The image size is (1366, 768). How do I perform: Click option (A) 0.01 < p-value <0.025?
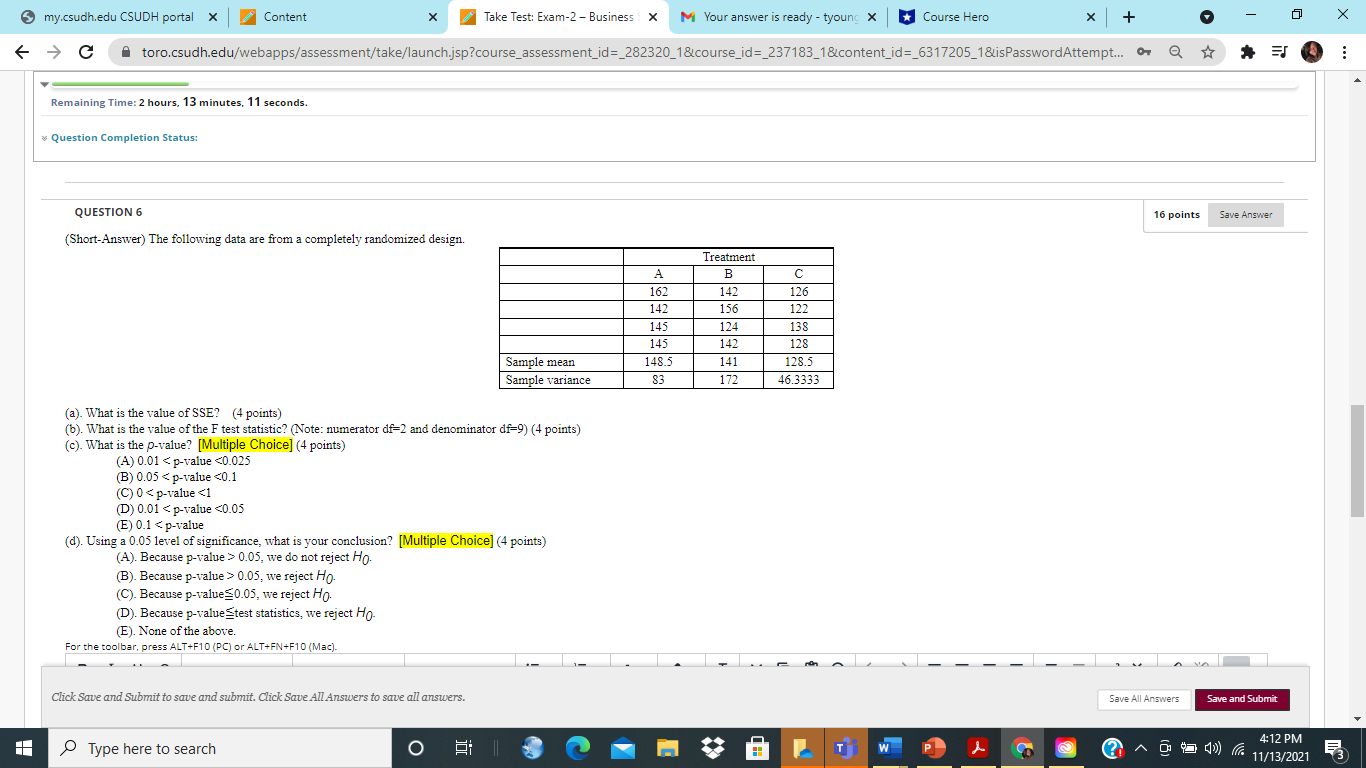[183, 461]
